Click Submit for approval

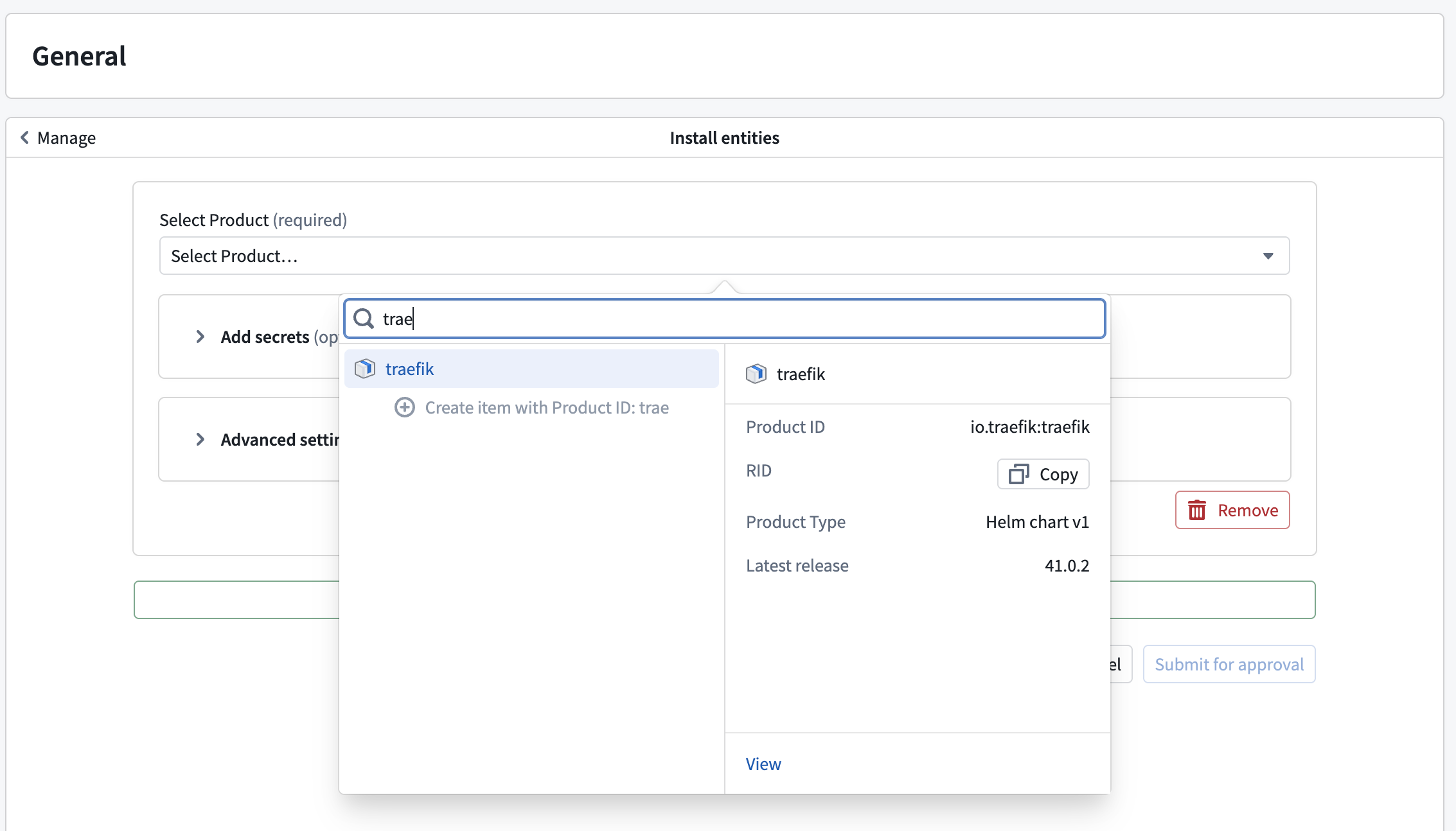(1229, 664)
